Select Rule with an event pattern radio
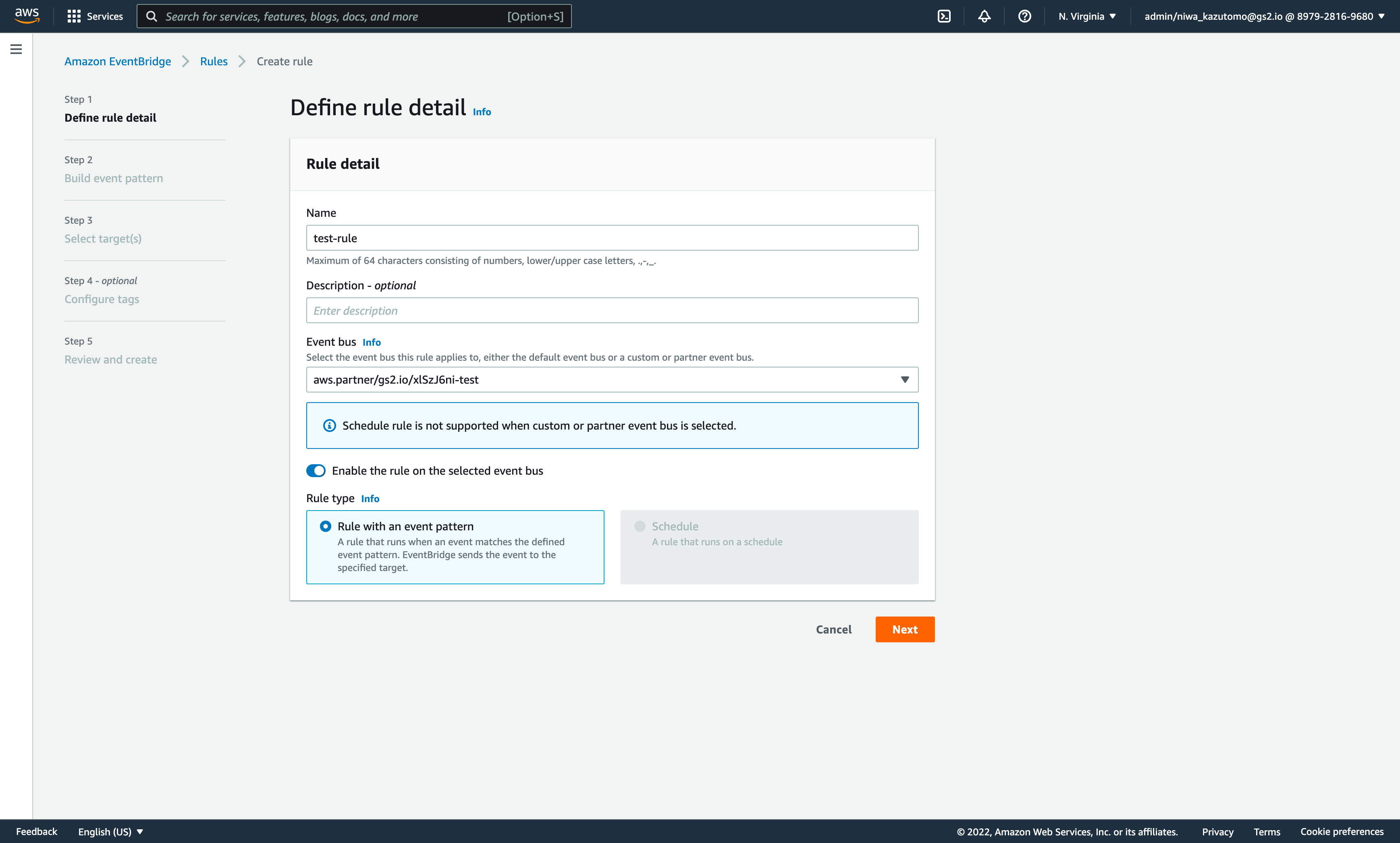Screen dimensions: 1400x843 tap(326, 527)
